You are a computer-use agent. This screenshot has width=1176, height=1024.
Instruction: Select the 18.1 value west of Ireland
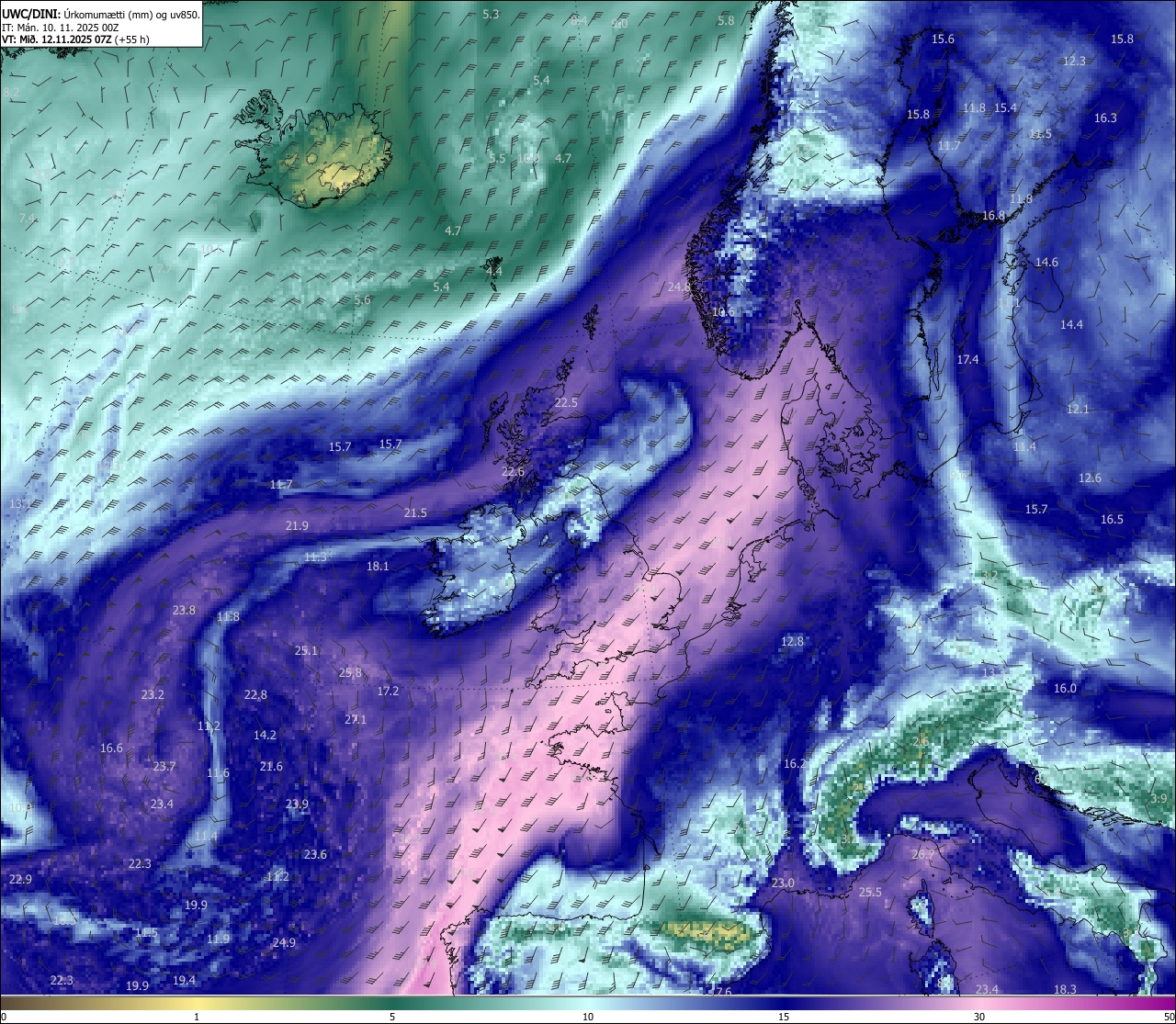[378, 567]
